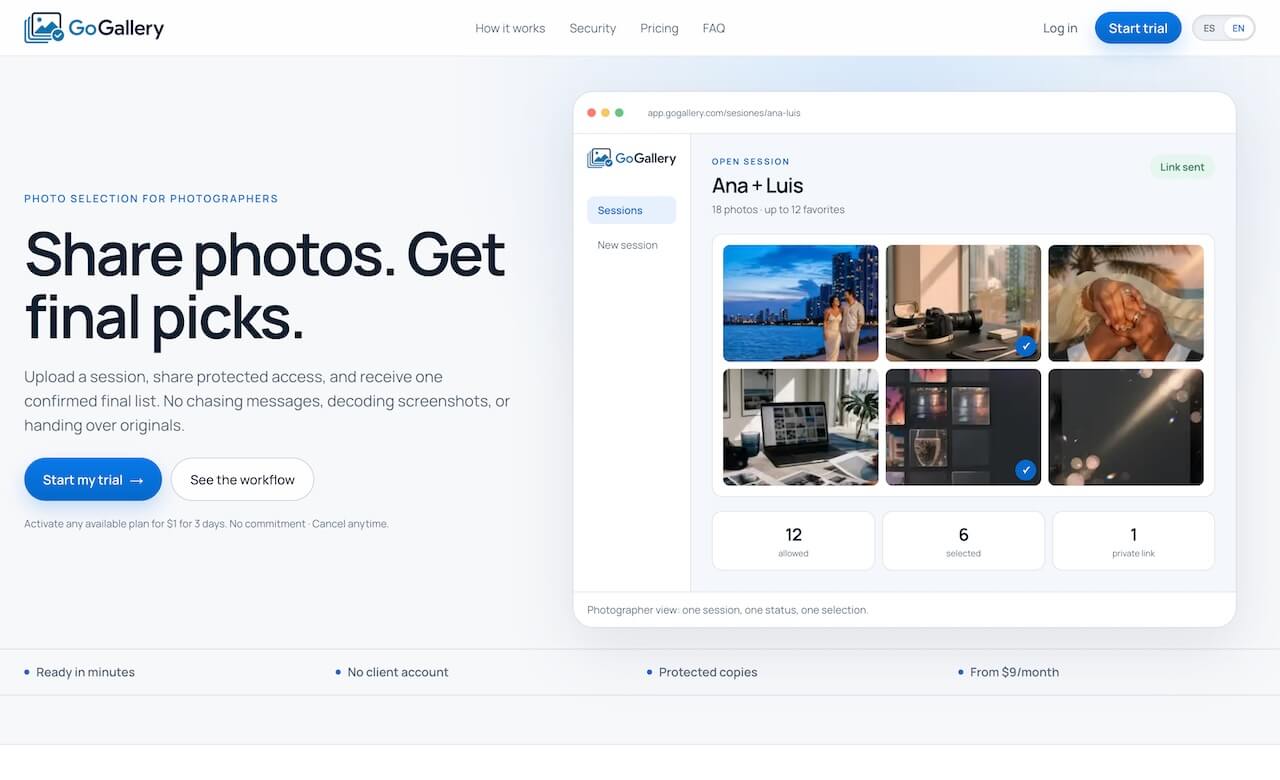Switch language to ES
Screen dimensions: 1280x780
point(1209,28)
